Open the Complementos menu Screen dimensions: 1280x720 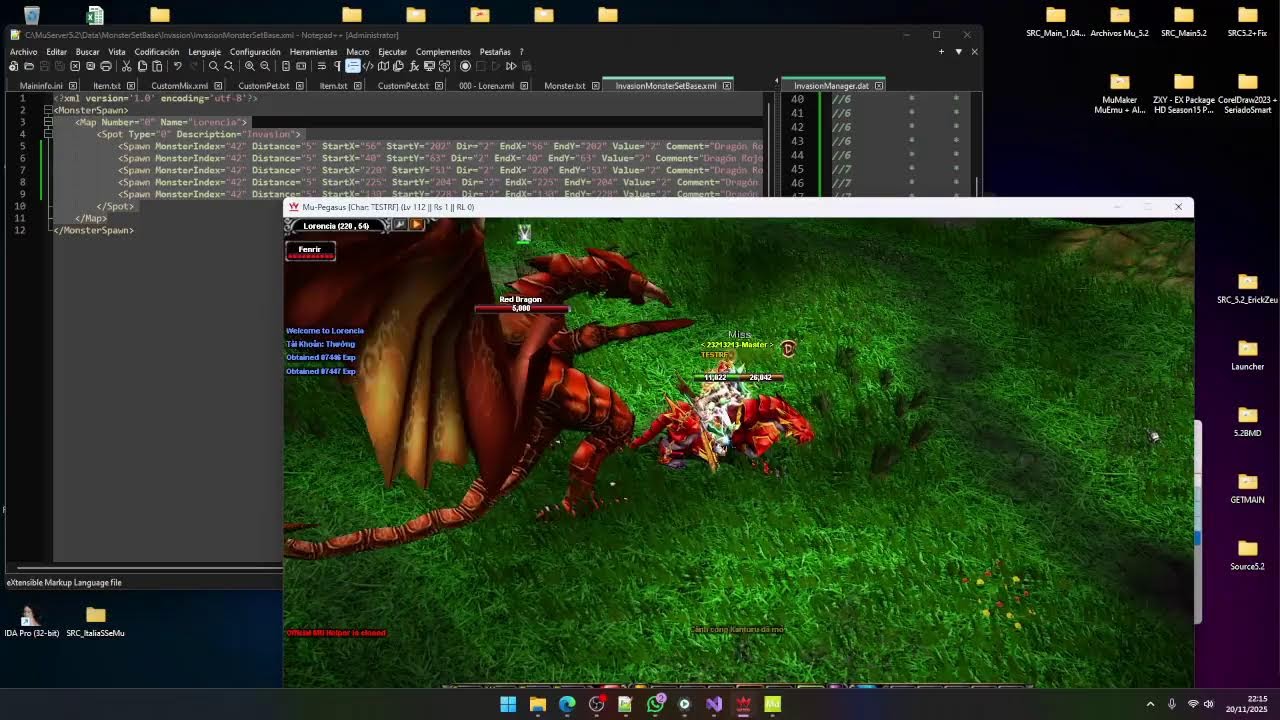pyautogui.click(x=443, y=52)
